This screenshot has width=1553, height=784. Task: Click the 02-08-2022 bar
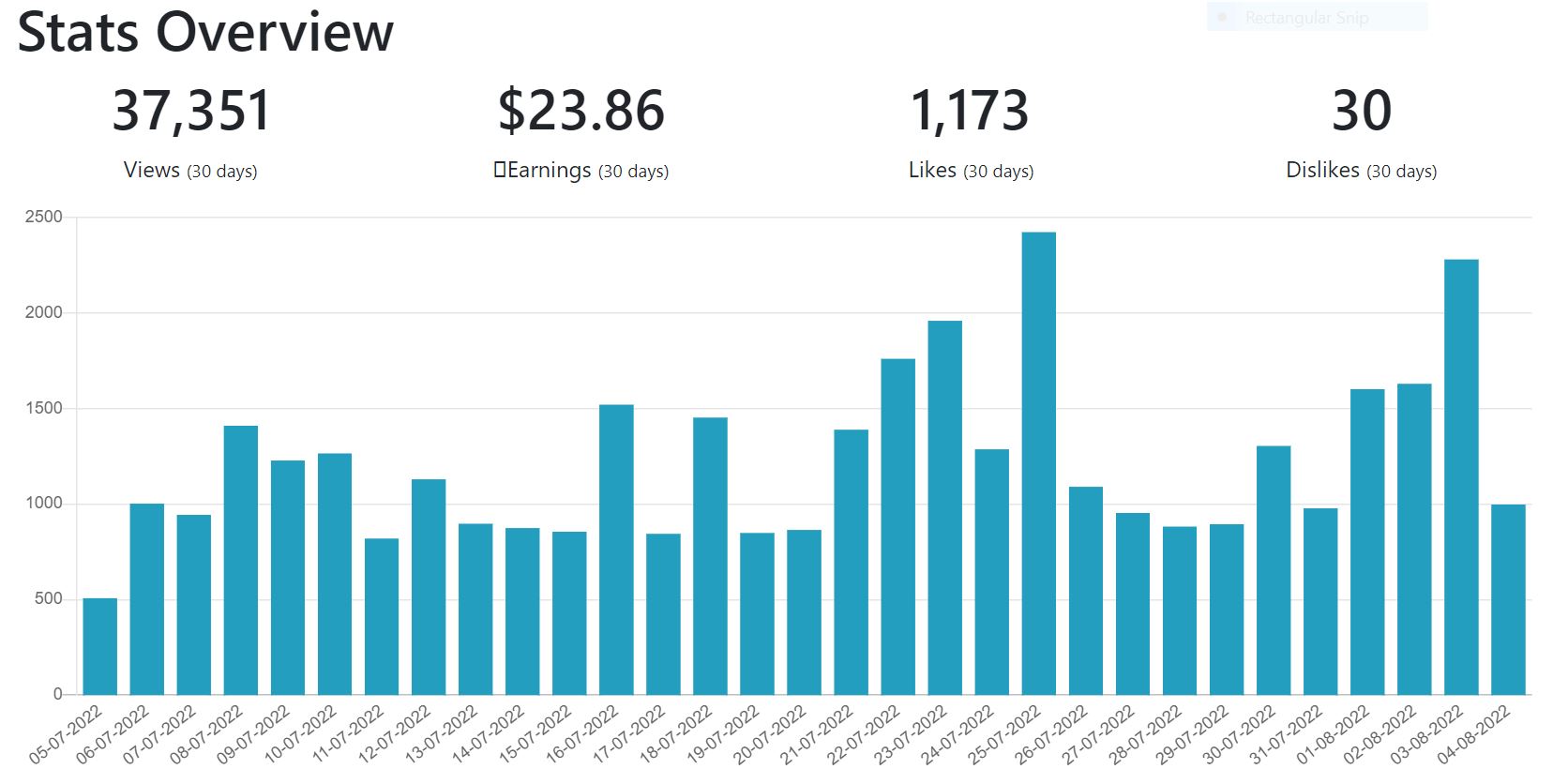click(1414, 539)
